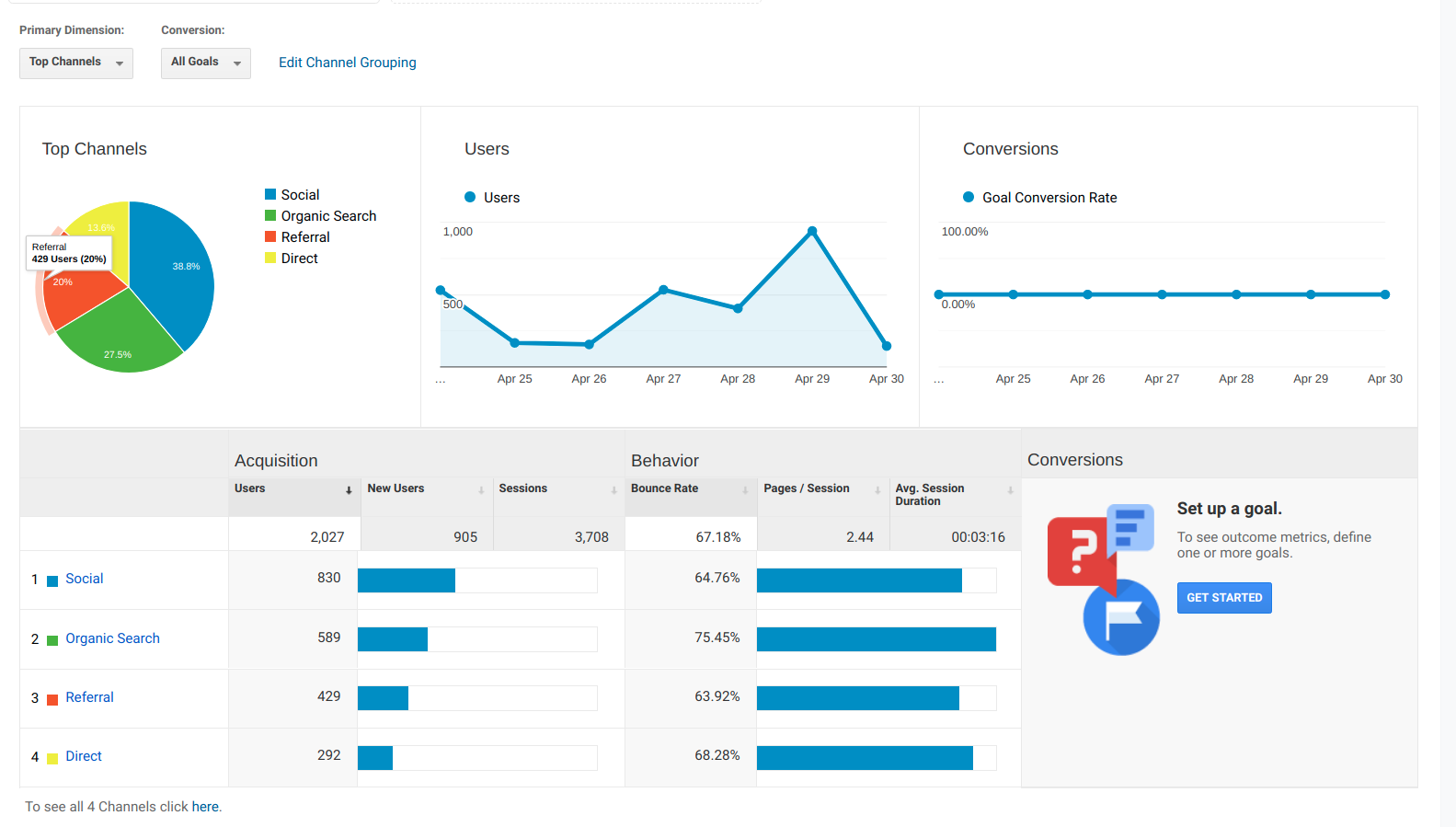Click the yellow Direct legend square beside the pie
This screenshot has height=827, width=1456.
pos(270,258)
